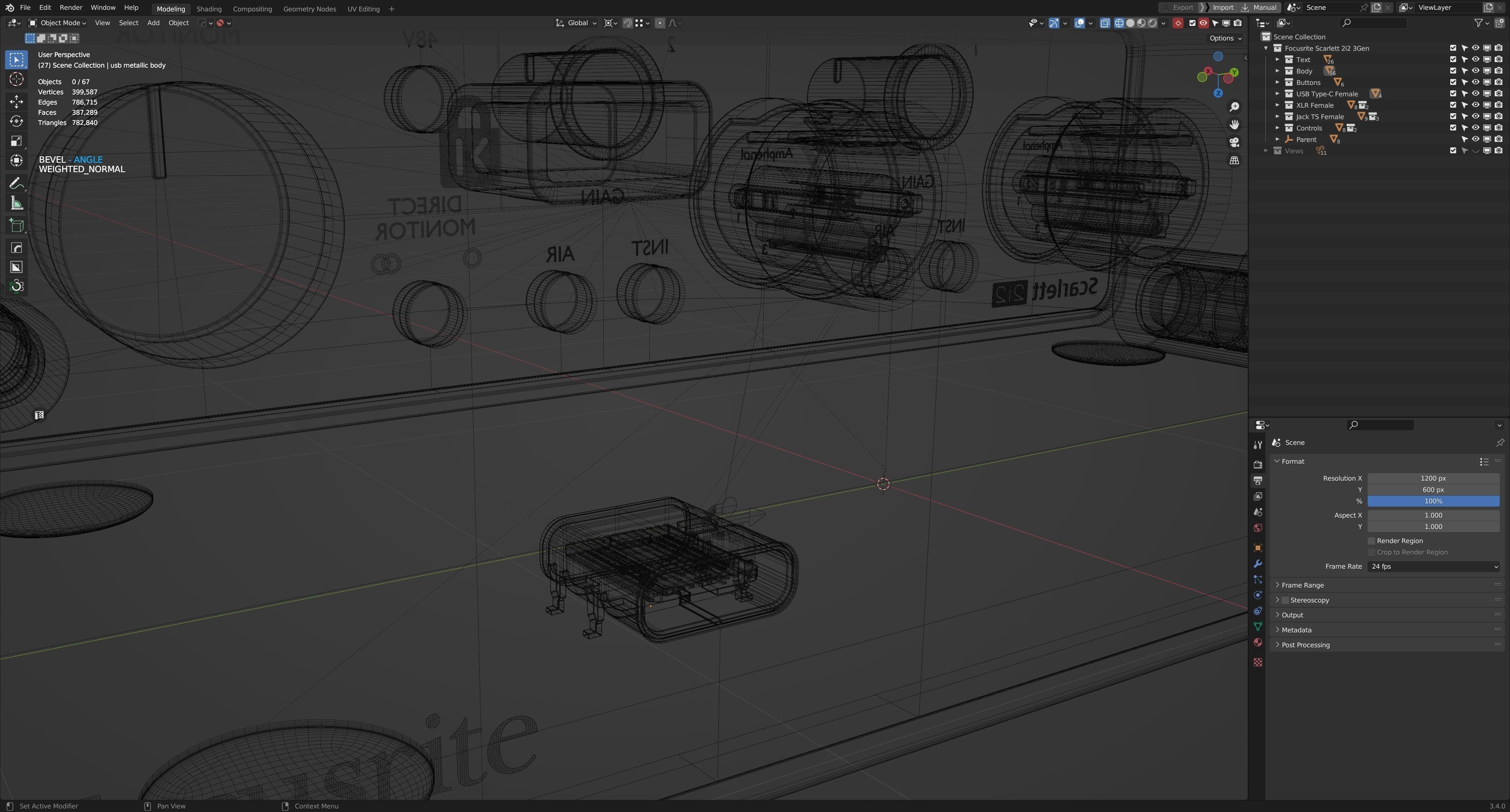
Task: Switch perspective/orthographic using grid gizmo
Action: [1234, 160]
